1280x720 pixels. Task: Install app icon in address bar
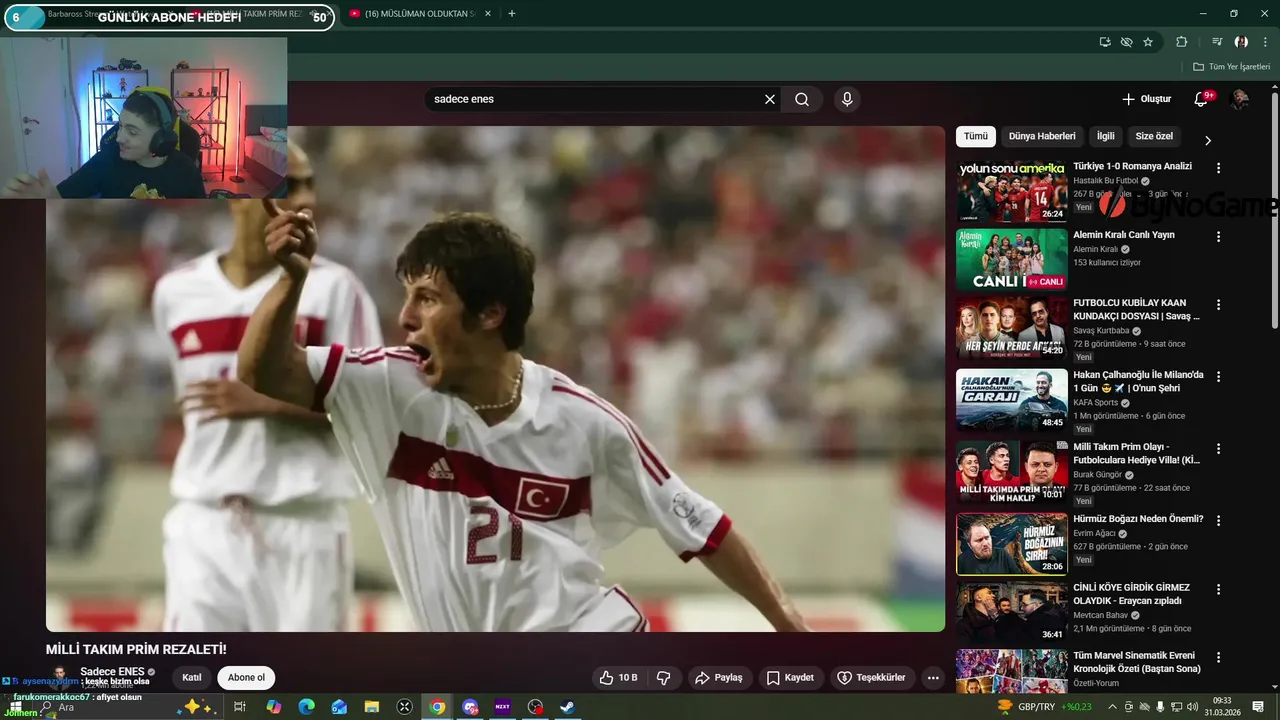click(1105, 42)
